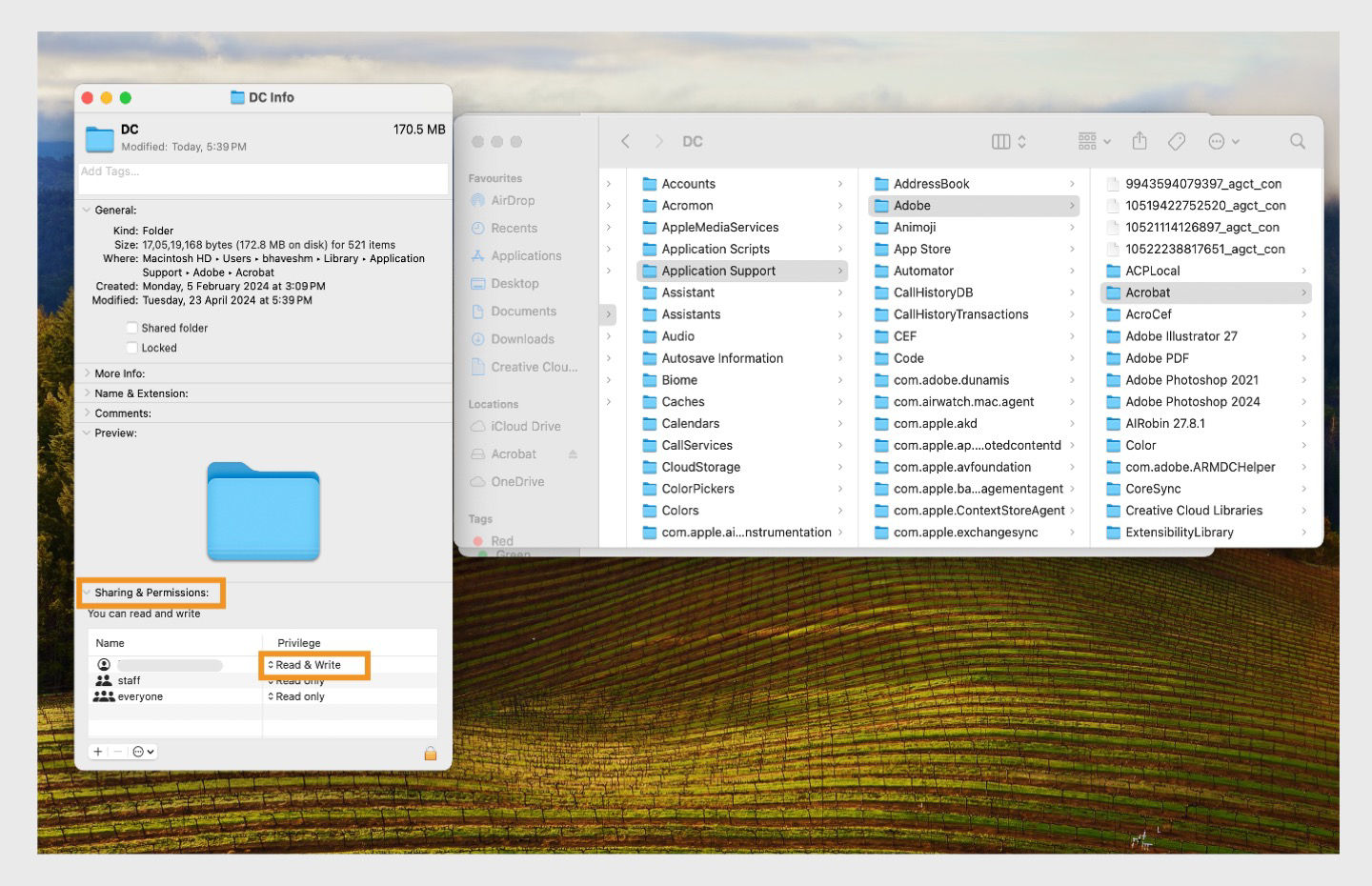
Task: Collapse the General section in the Info window
Action: [87, 210]
